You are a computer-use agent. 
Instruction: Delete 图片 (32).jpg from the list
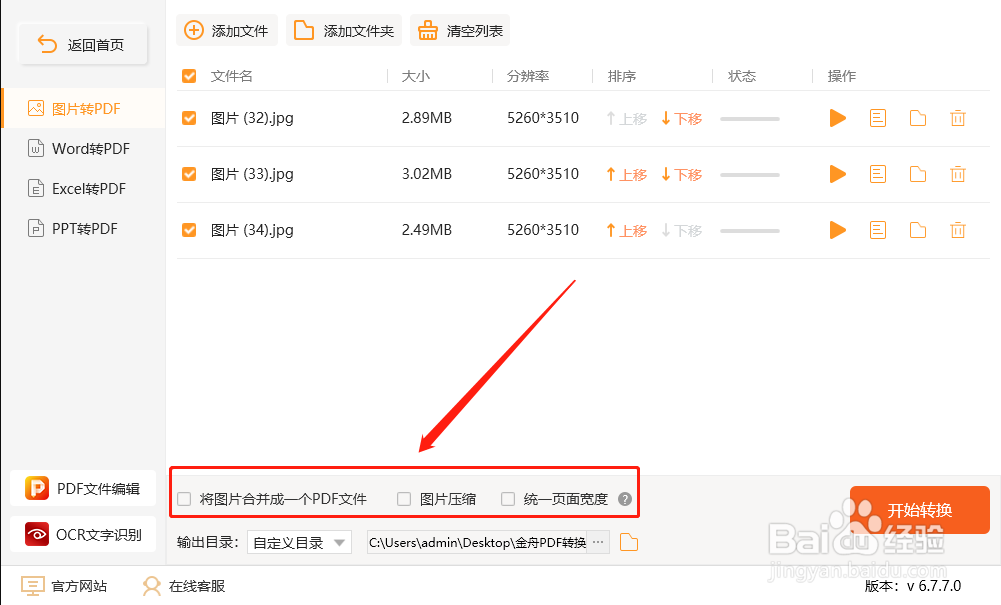(958, 118)
